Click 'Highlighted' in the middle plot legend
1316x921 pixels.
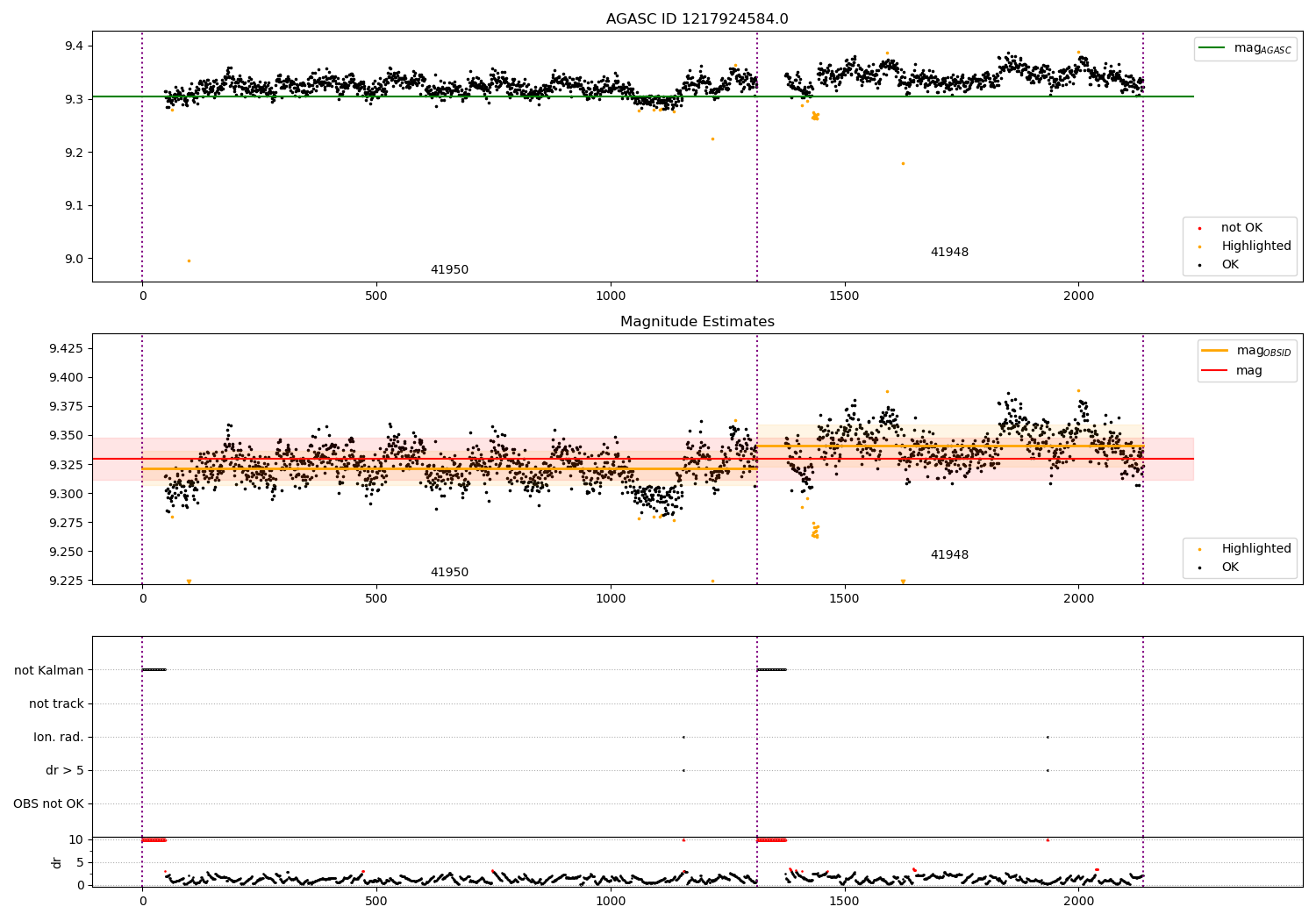pos(1245,549)
